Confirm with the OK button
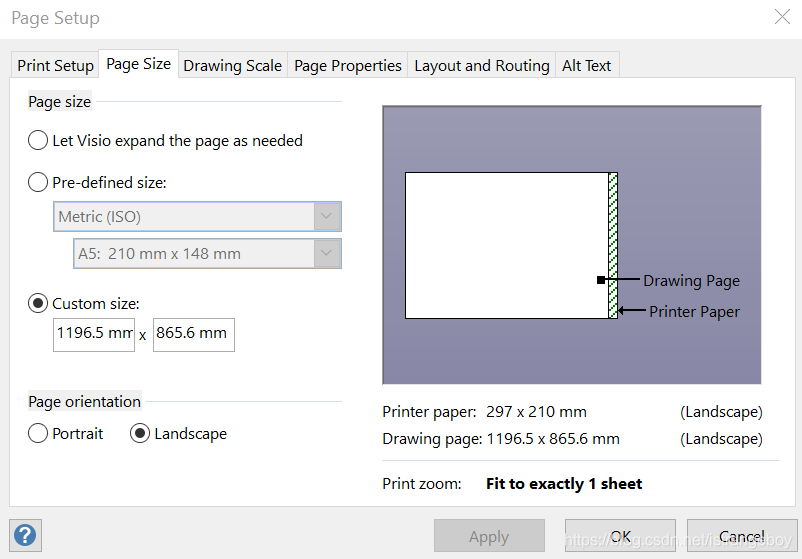 [620, 536]
